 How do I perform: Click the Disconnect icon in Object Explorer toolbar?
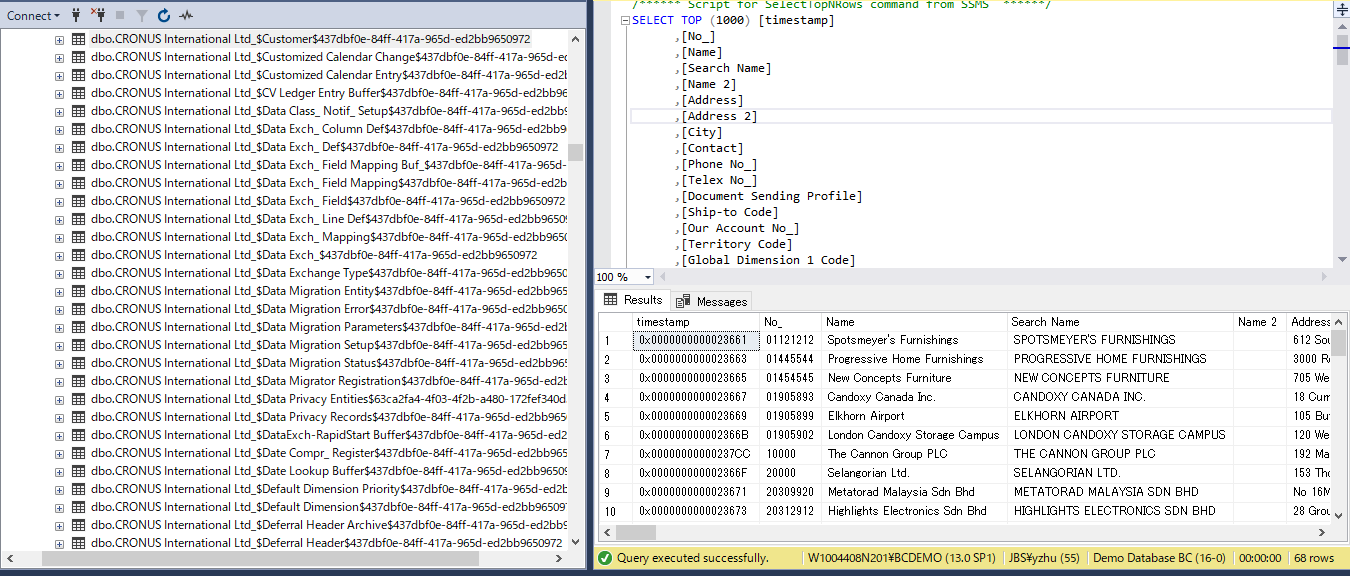(x=99, y=15)
